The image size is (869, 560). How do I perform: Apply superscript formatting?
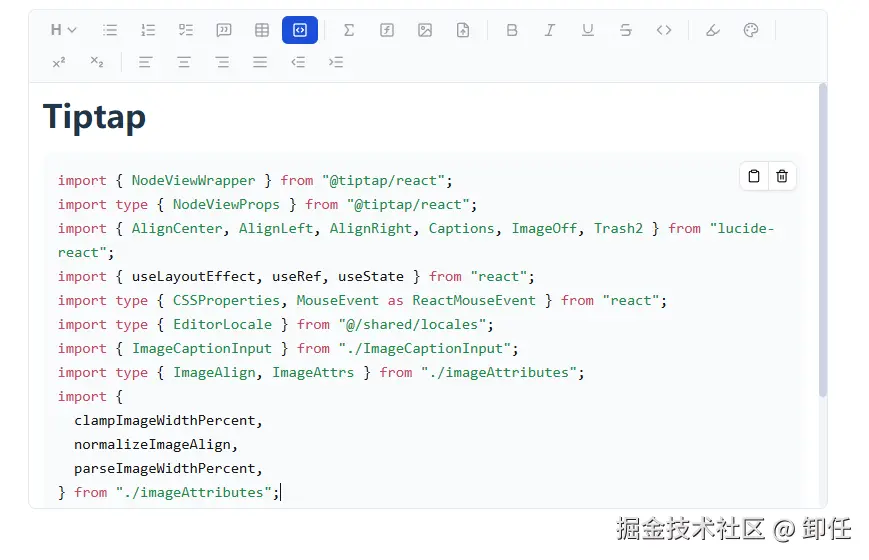point(59,62)
